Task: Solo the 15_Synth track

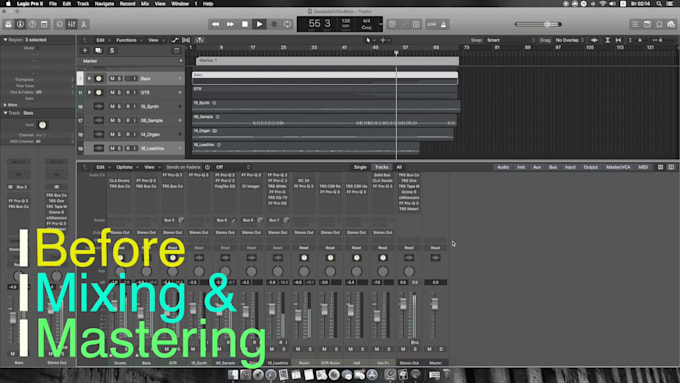Action: point(119,106)
